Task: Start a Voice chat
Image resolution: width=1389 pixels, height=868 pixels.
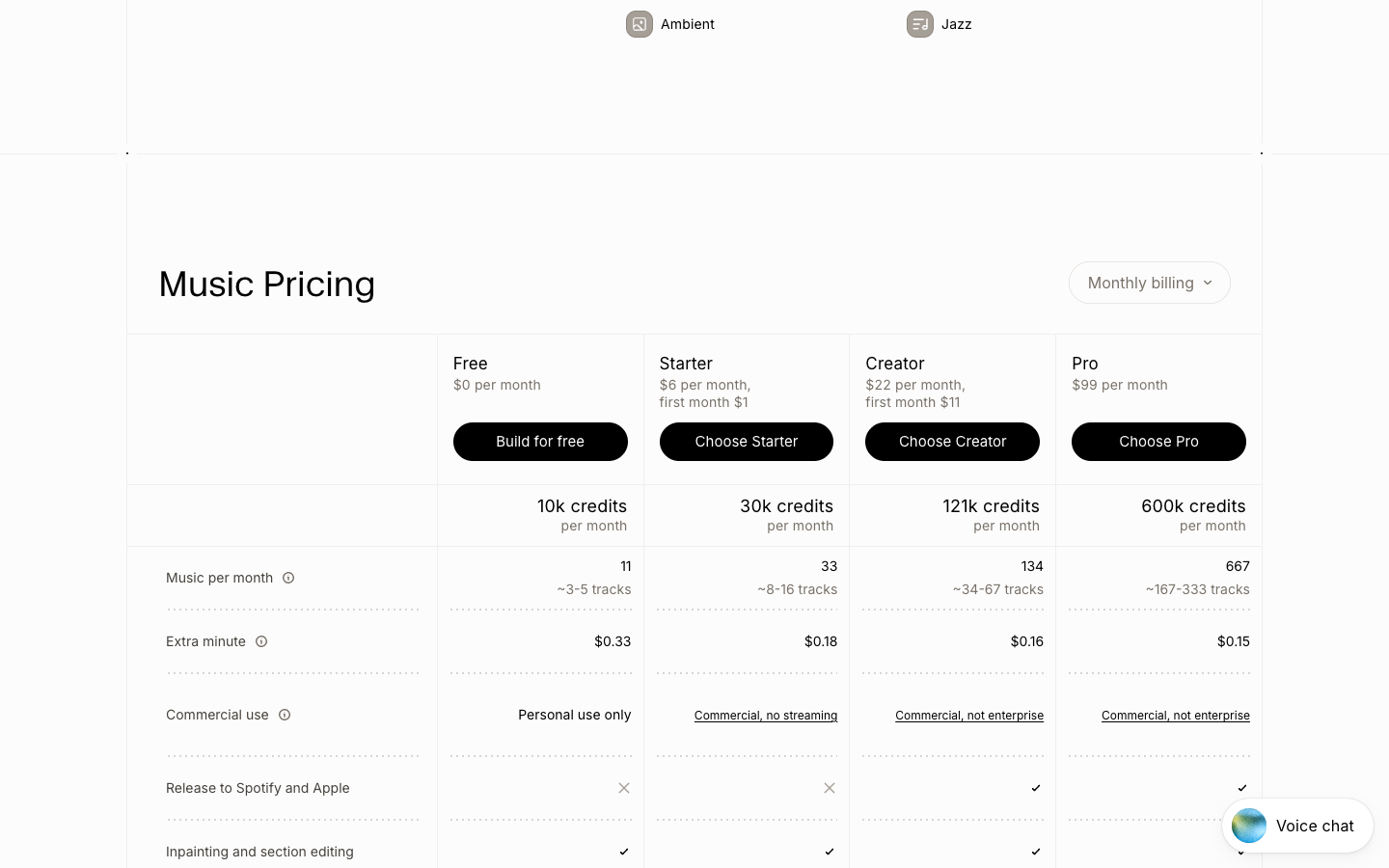Action: tap(1297, 826)
